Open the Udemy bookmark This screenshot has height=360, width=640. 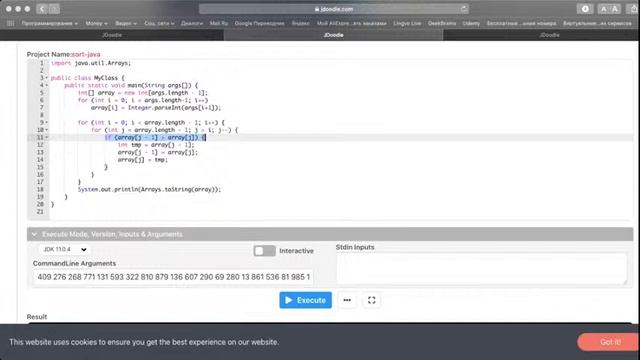pyautogui.click(x=471, y=23)
